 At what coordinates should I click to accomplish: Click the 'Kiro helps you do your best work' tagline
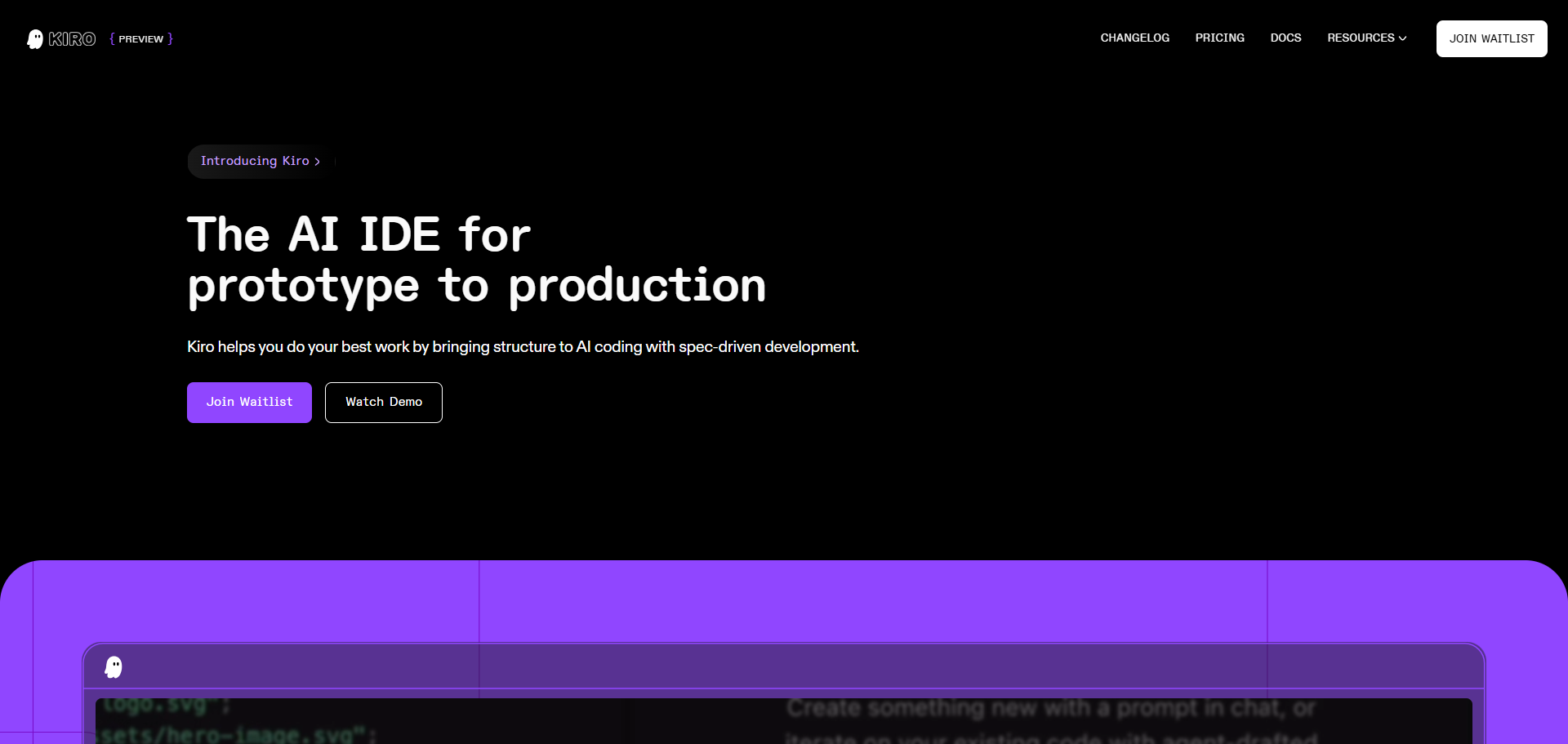tap(523, 347)
